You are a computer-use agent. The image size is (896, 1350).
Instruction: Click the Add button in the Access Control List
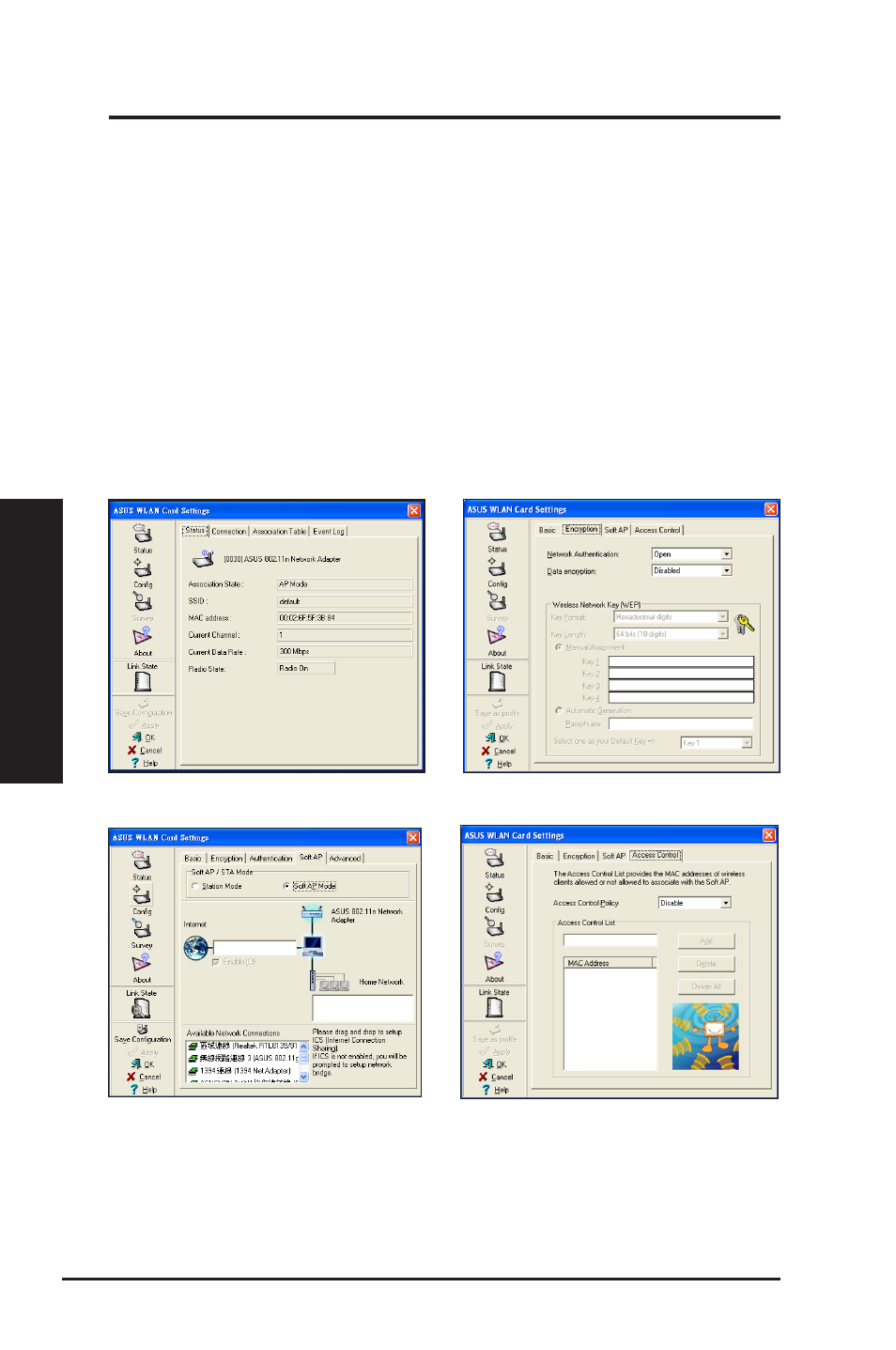pyautogui.click(x=706, y=940)
